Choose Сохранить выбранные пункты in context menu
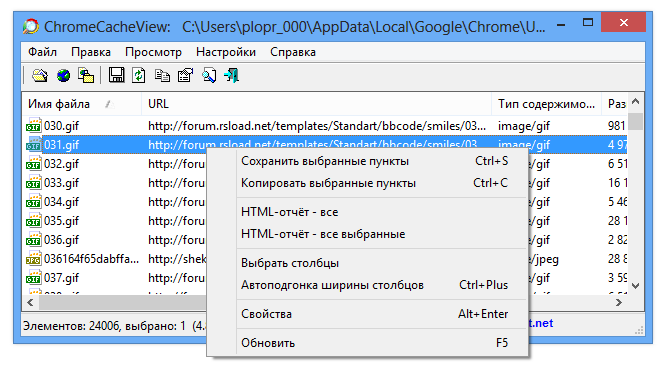Screen dimensions: 663x374 point(367,161)
